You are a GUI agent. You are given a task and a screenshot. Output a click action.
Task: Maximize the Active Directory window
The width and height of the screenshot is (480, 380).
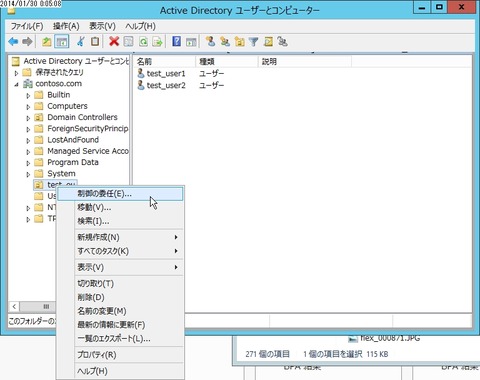click(x=439, y=7)
